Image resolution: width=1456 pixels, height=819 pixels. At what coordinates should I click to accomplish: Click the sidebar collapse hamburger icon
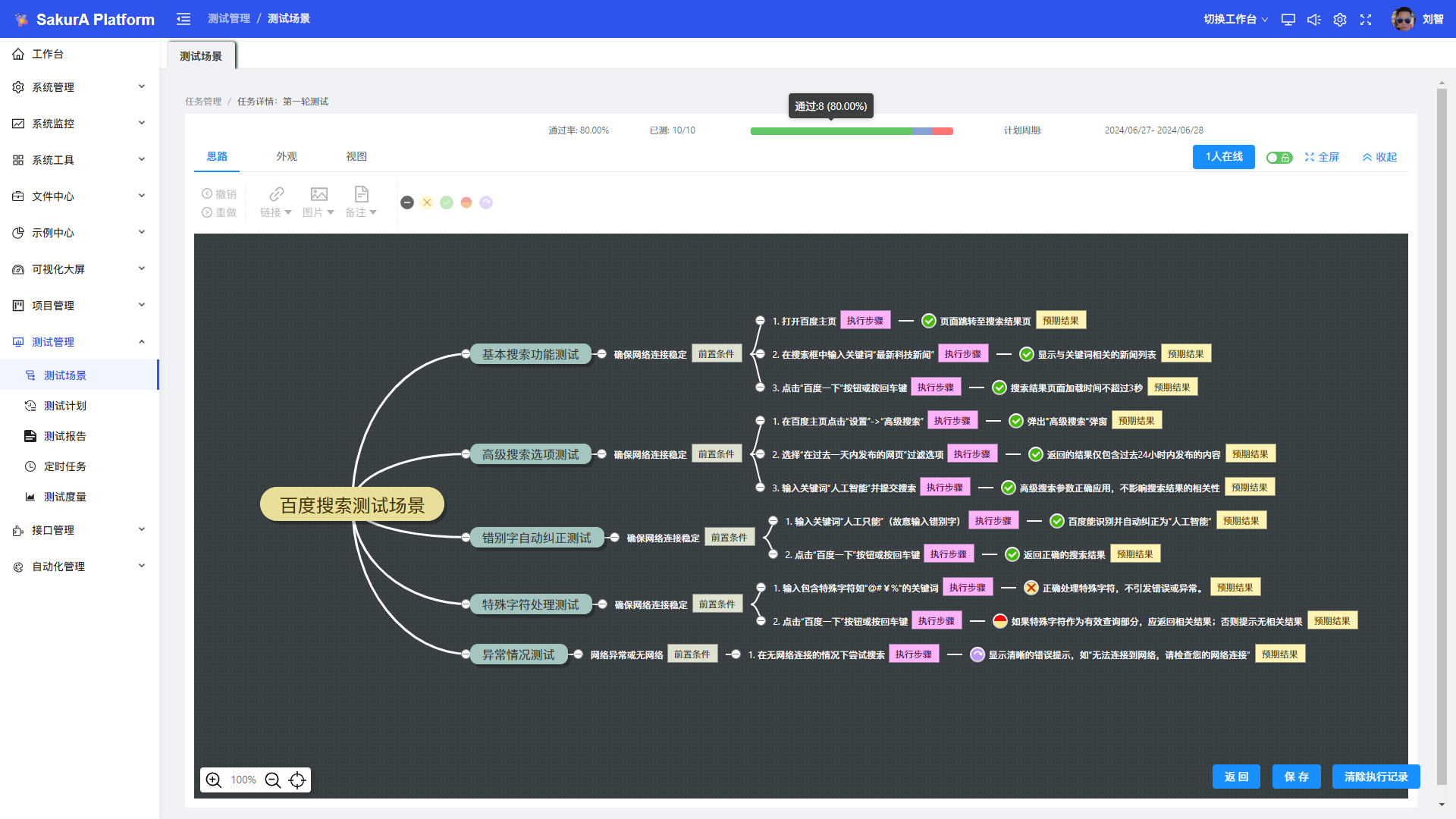(x=184, y=19)
